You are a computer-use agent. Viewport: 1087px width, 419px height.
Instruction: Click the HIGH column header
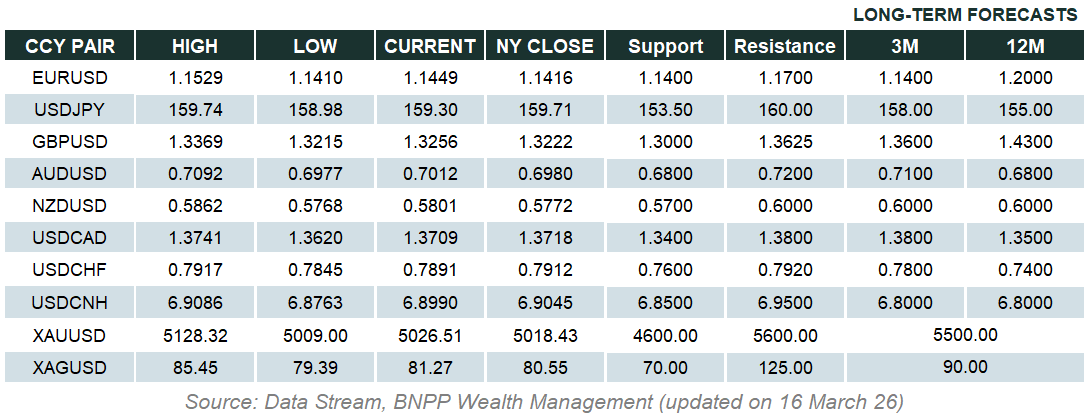pyautogui.click(x=195, y=46)
